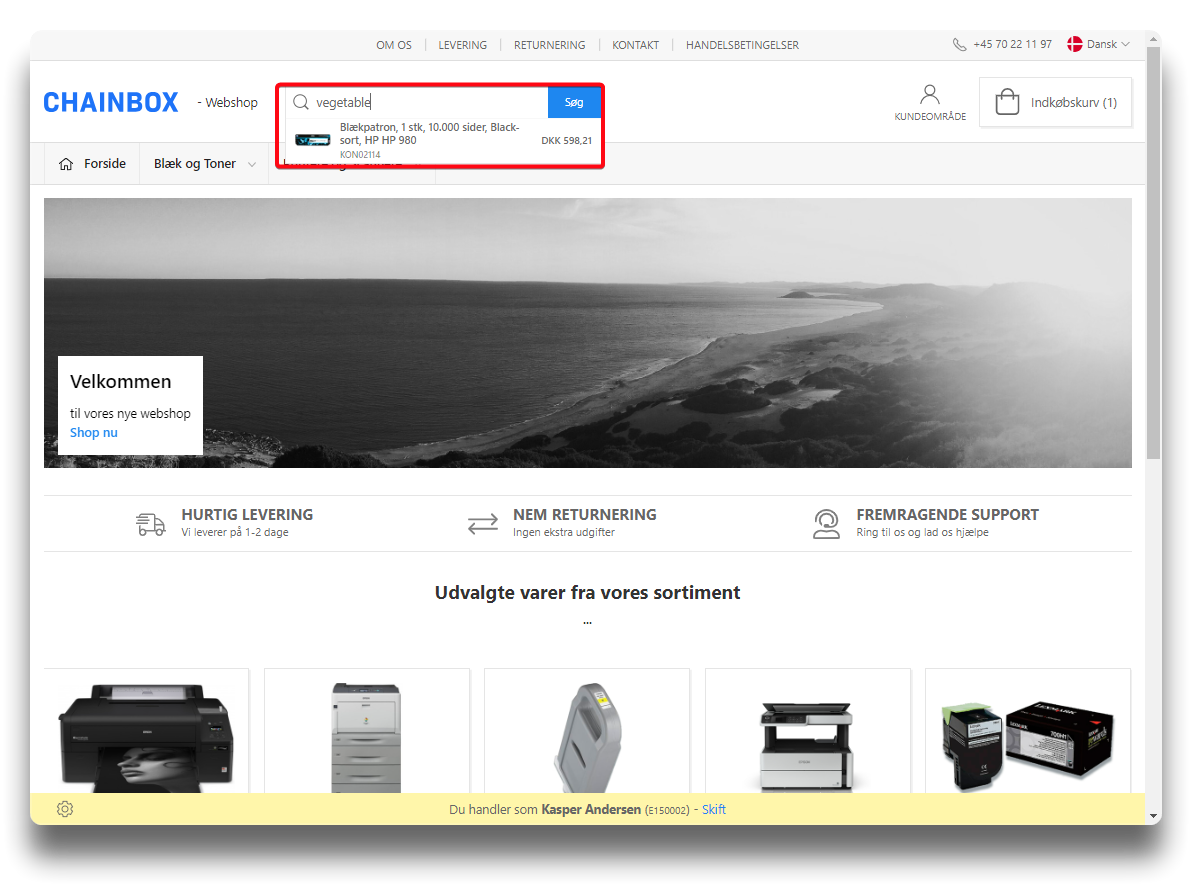
Task: Open settings gear in yellow bar
Action: pyautogui.click(x=65, y=809)
